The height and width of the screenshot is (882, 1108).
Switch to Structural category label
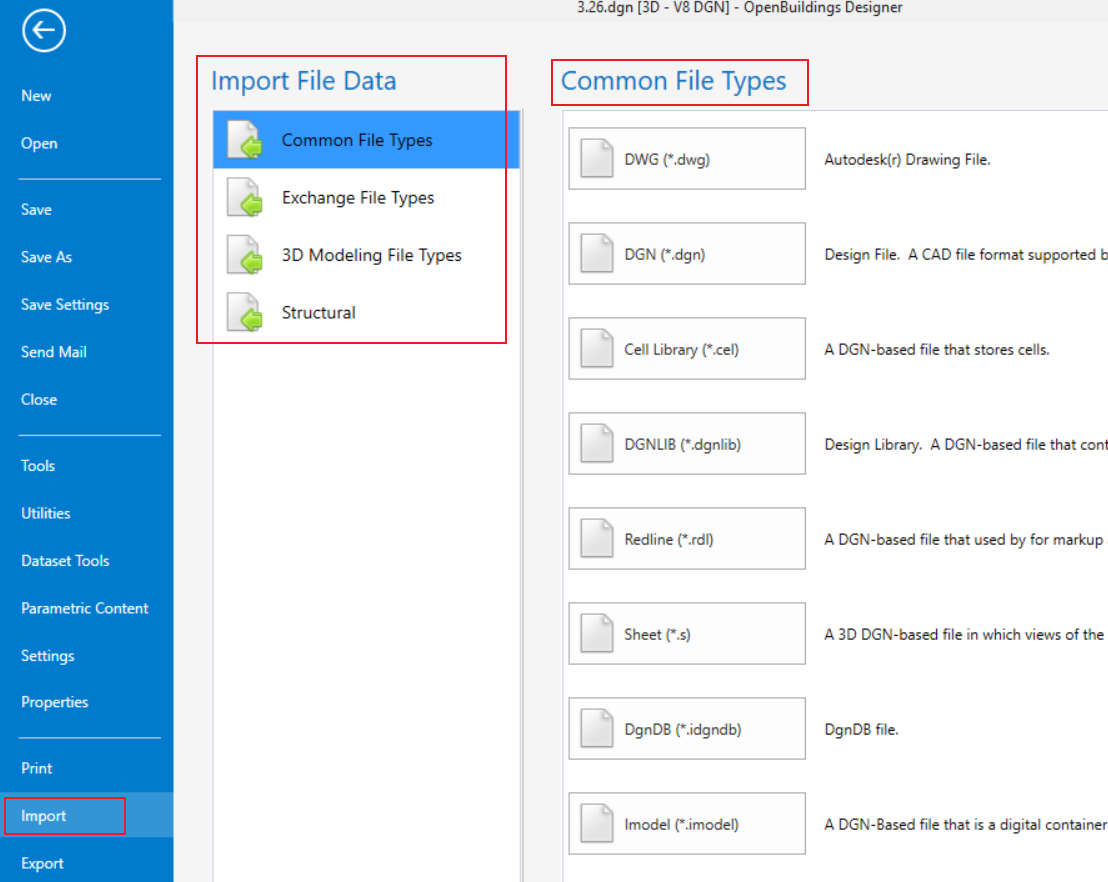pyautogui.click(x=319, y=312)
